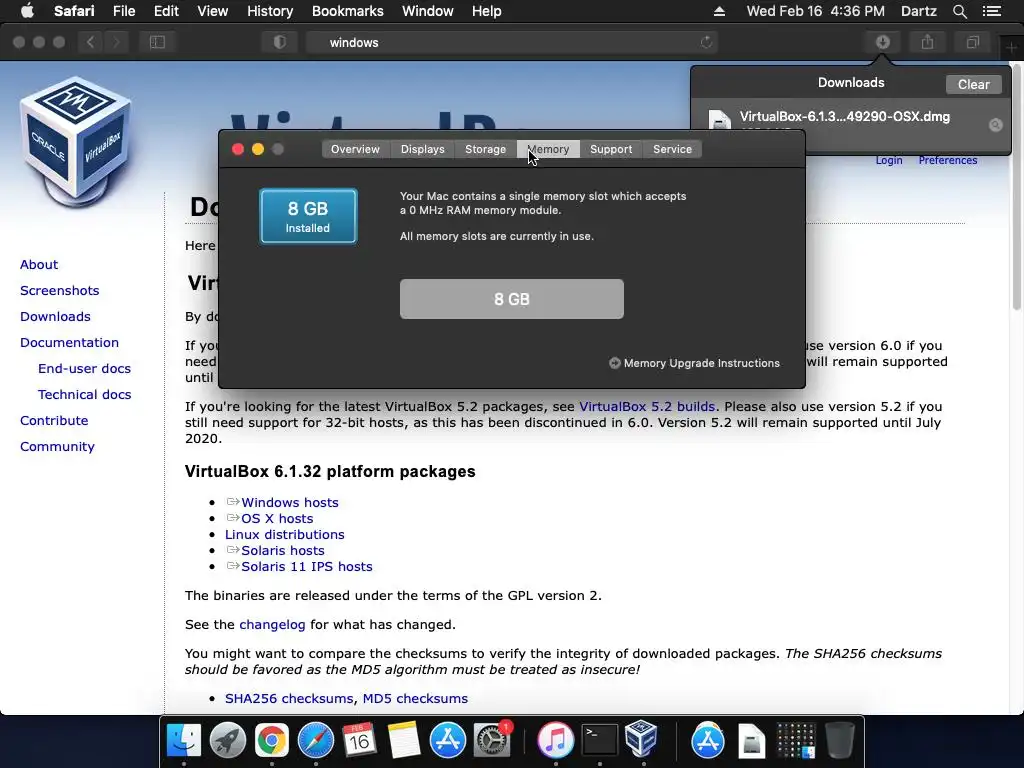
Task: Go to Screenshots in sidebar
Action: click(59, 291)
